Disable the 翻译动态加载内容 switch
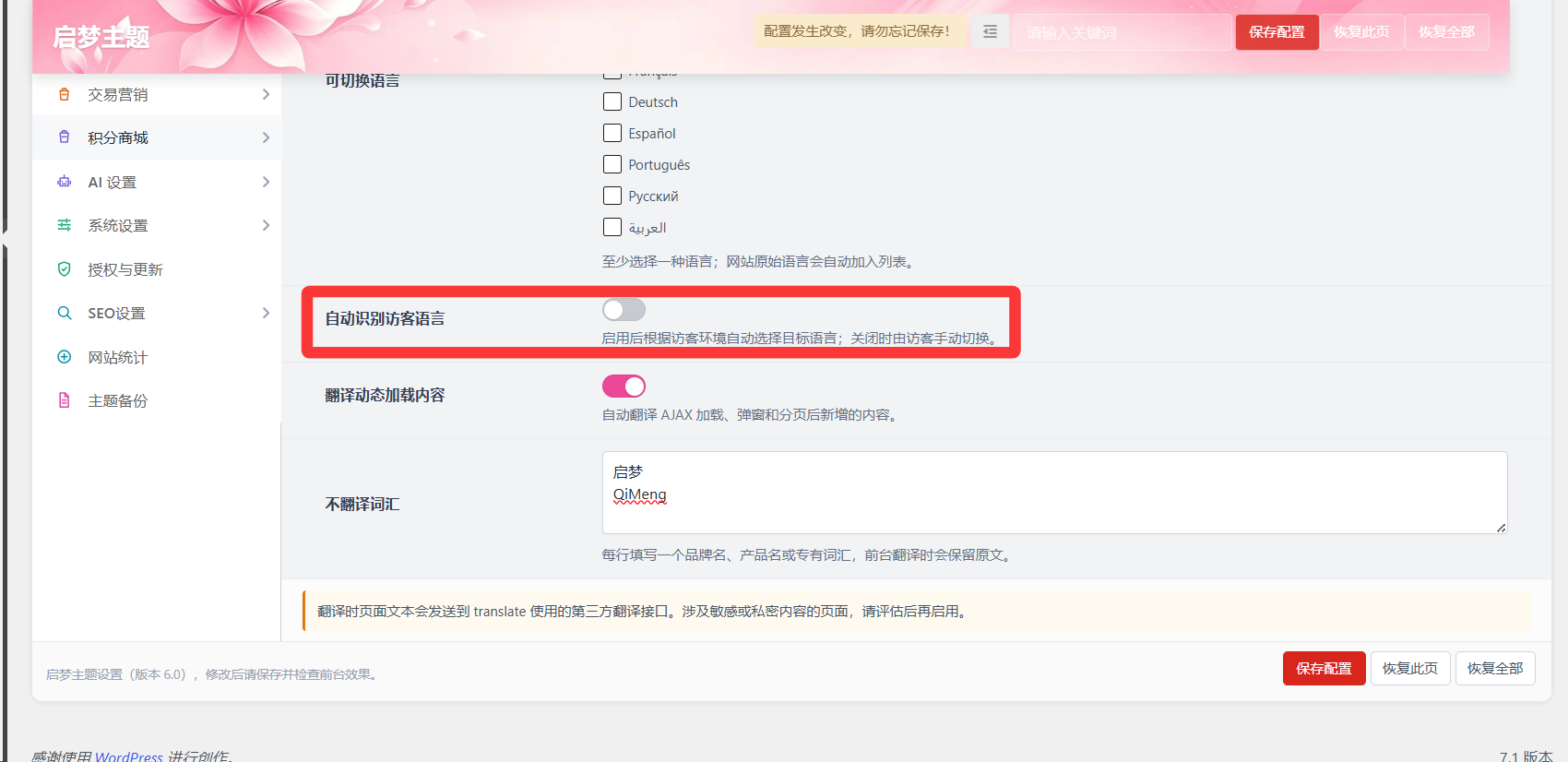The width and height of the screenshot is (1568, 762). point(624,386)
